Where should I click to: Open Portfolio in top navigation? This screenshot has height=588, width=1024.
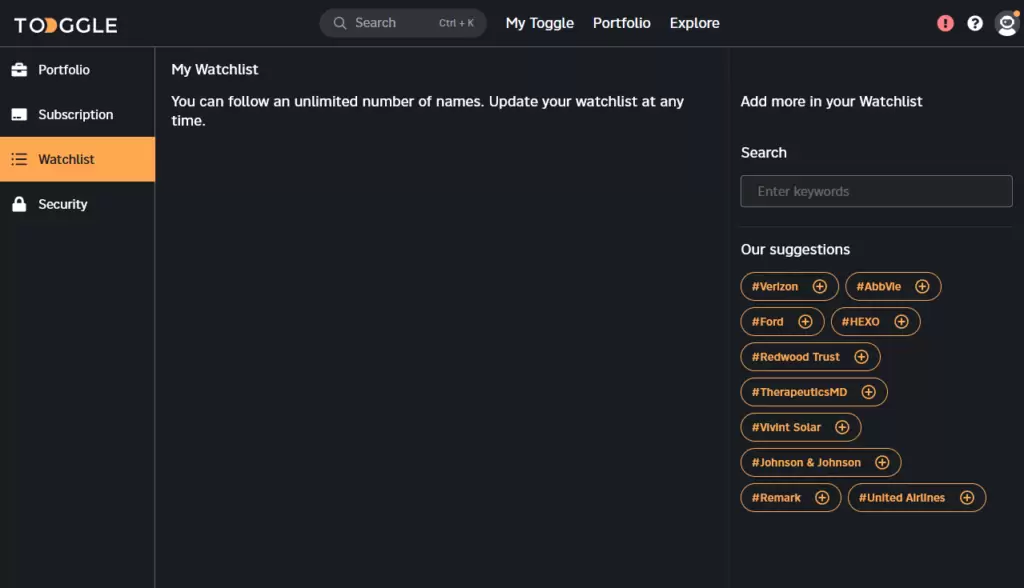click(622, 23)
